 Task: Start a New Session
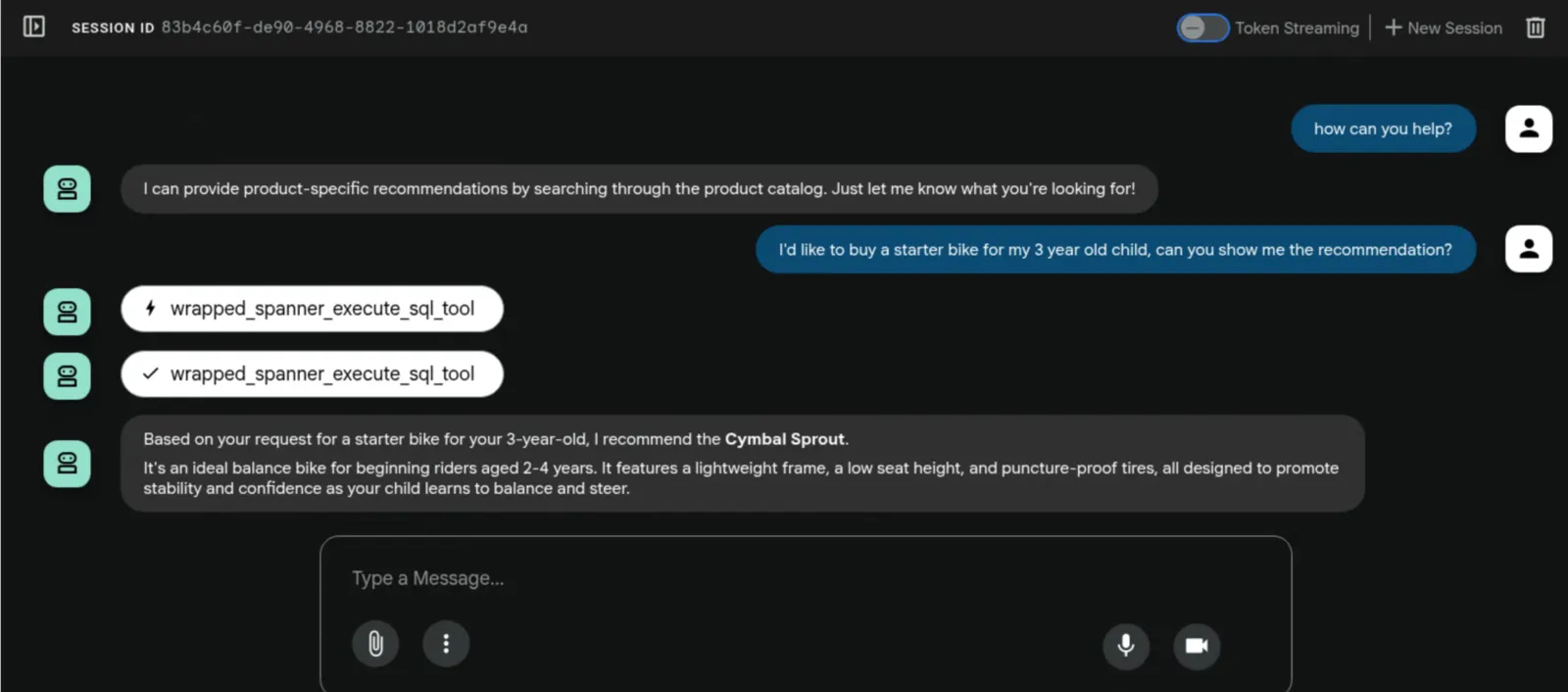click(1444, 27)
